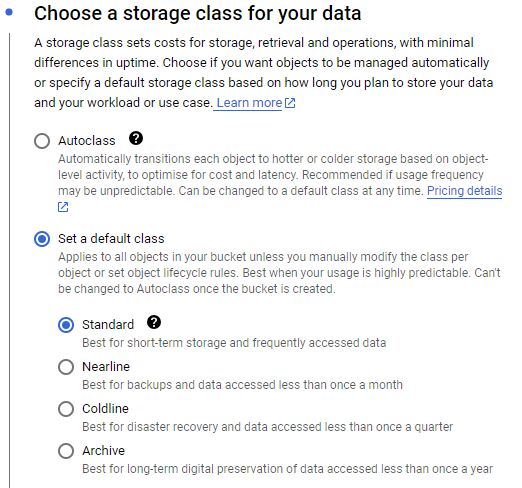522x488 pixels.
Task: Select the Autoclass radio button
Action: click(42, 141)
